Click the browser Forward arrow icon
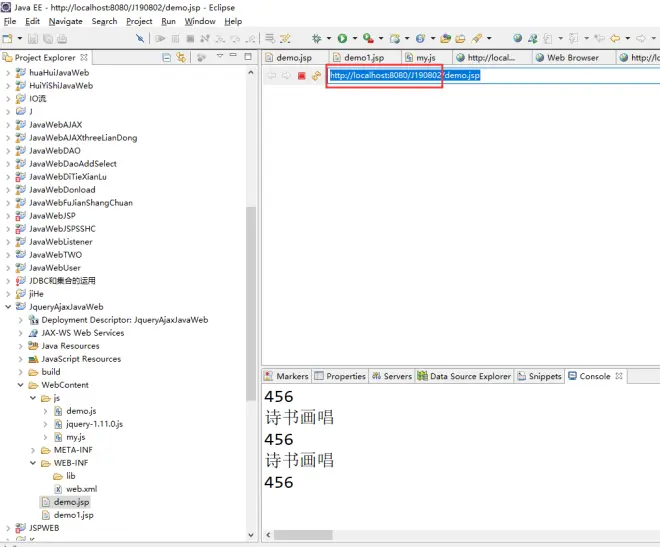660x547 pixels. (x=286, y=76)
